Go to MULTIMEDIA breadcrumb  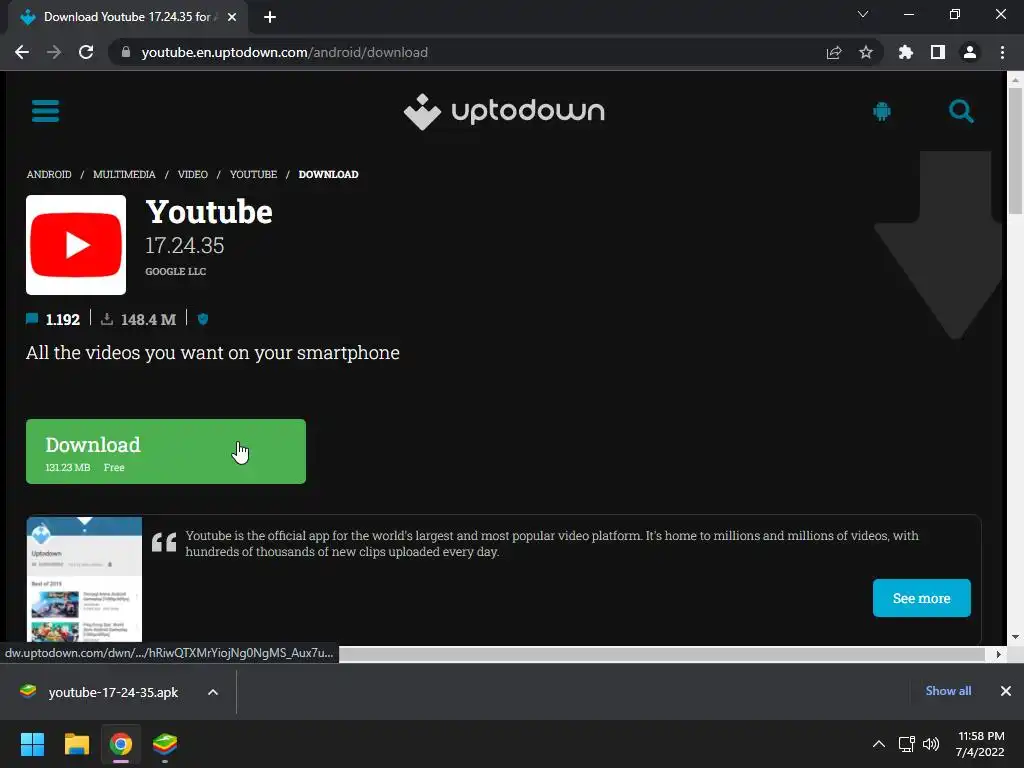tap(124, 174)
